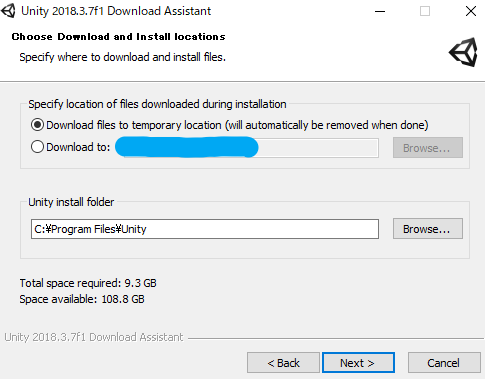Image resolution: width=485 pixels, height=379 pixels.
Task: Go back with the Back button
Action: [x=283, y=363]
